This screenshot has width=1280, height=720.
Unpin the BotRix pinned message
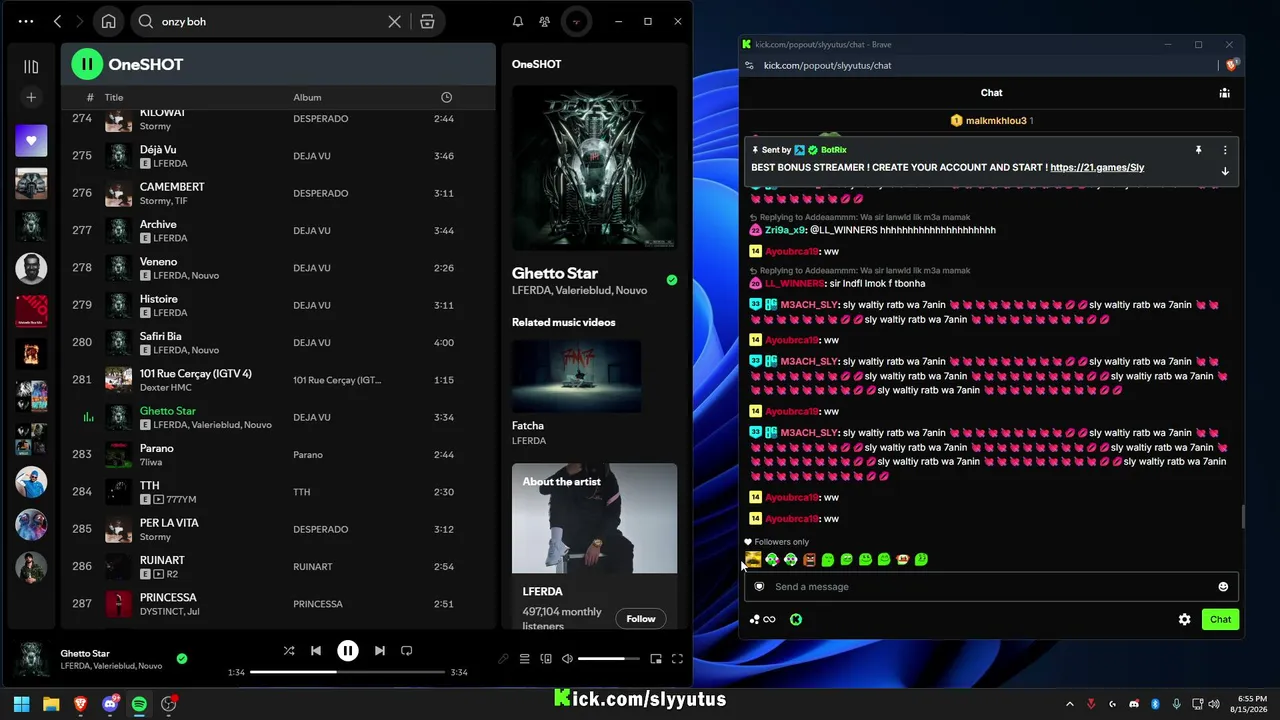click(1198, 150)
